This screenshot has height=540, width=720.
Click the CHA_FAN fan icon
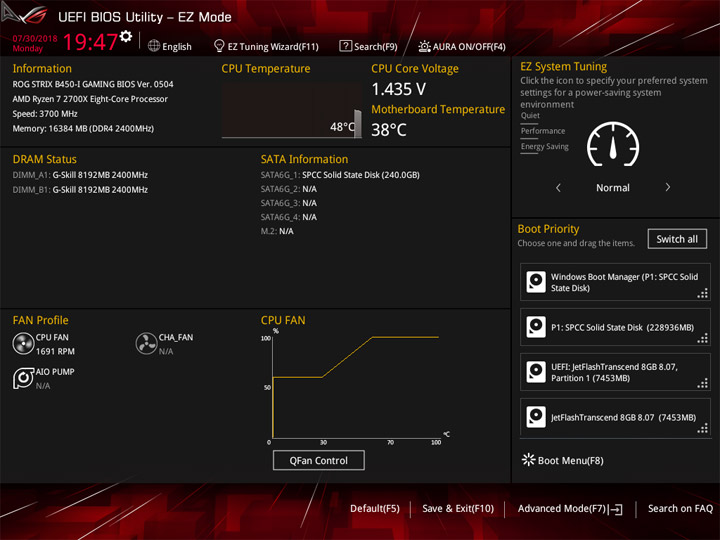(146, 343)
